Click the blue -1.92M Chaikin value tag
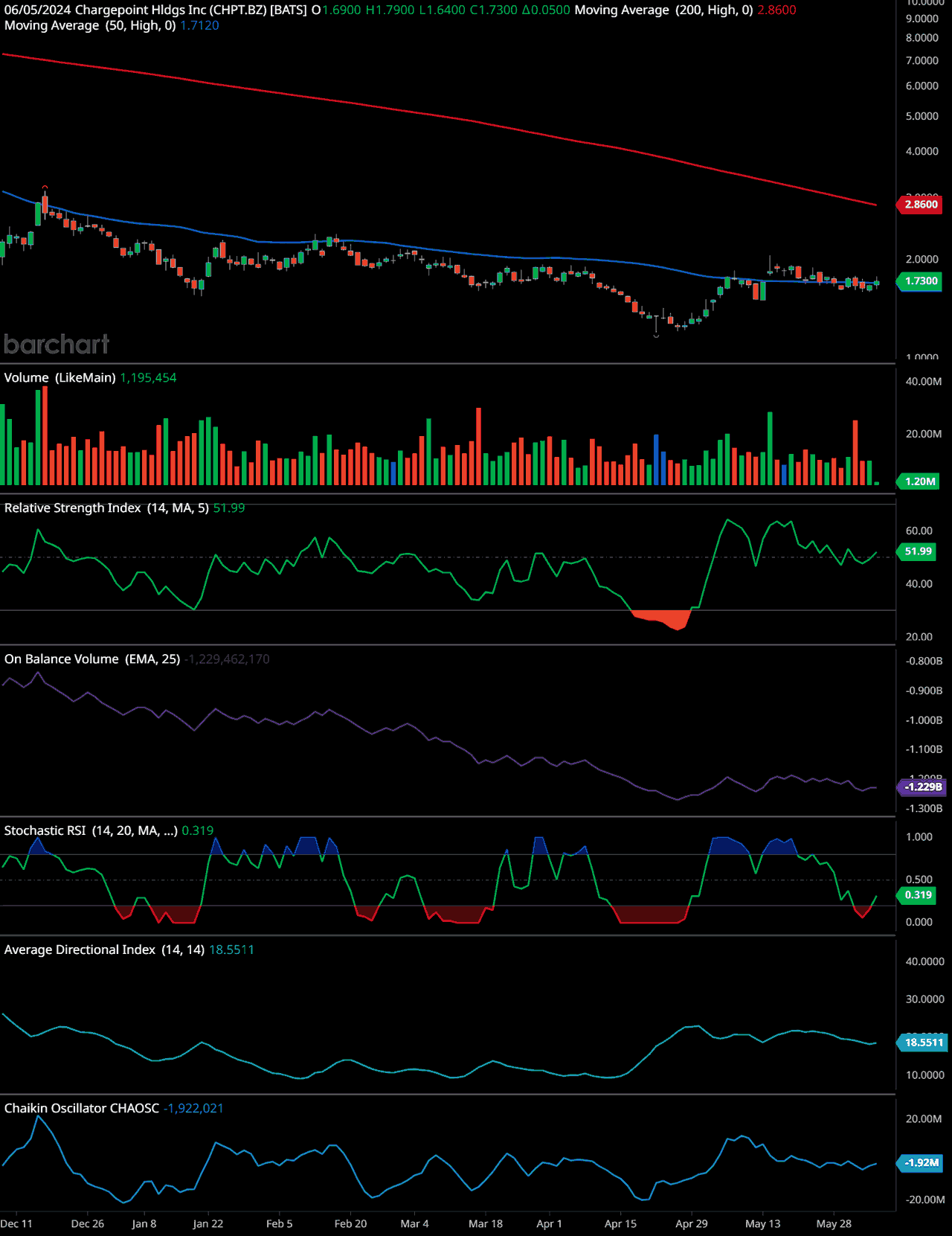This screenshot has width=952, height=1236. click(x=922, y=1163)
